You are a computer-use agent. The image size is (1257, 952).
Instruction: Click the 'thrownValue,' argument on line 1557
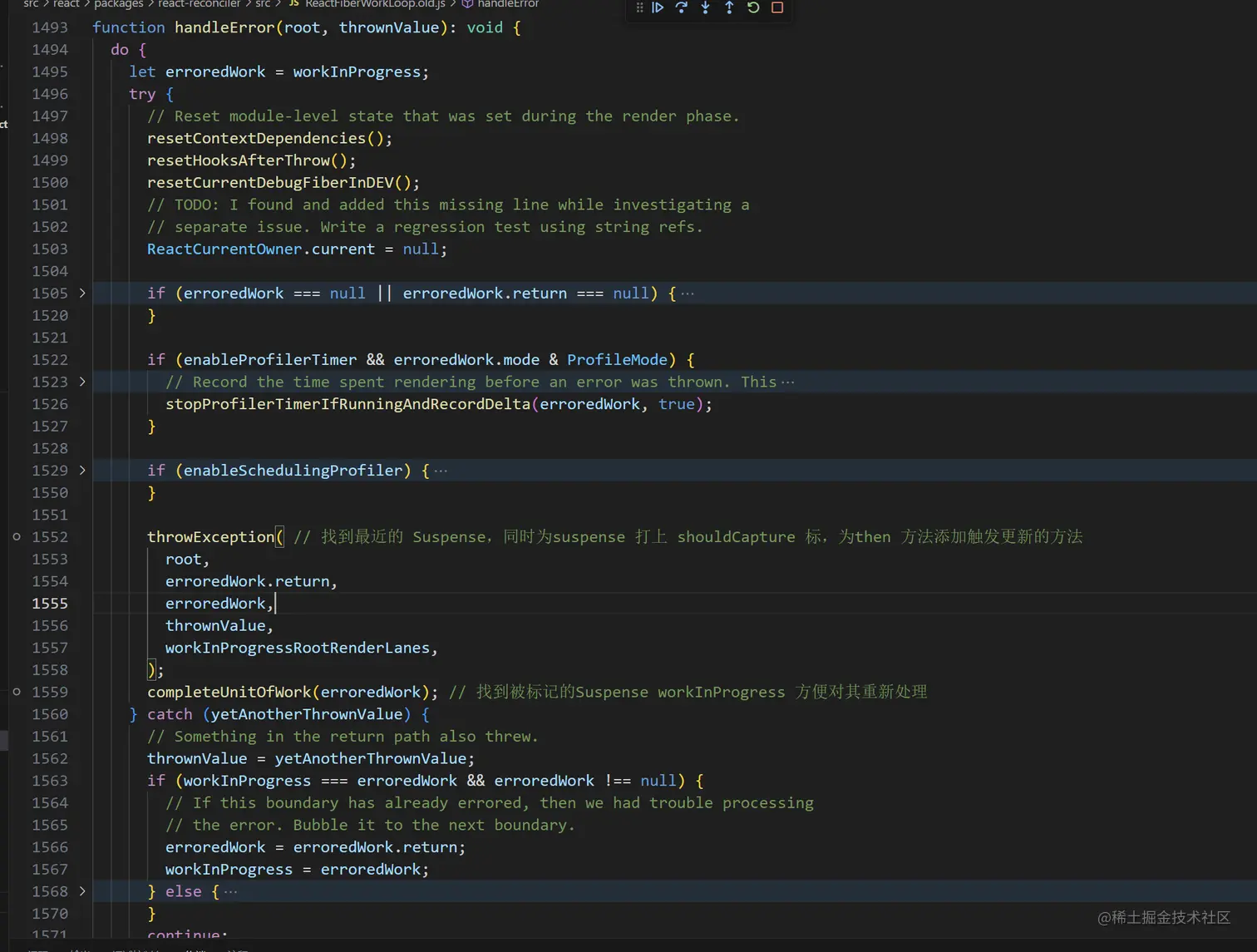[219, 625]
